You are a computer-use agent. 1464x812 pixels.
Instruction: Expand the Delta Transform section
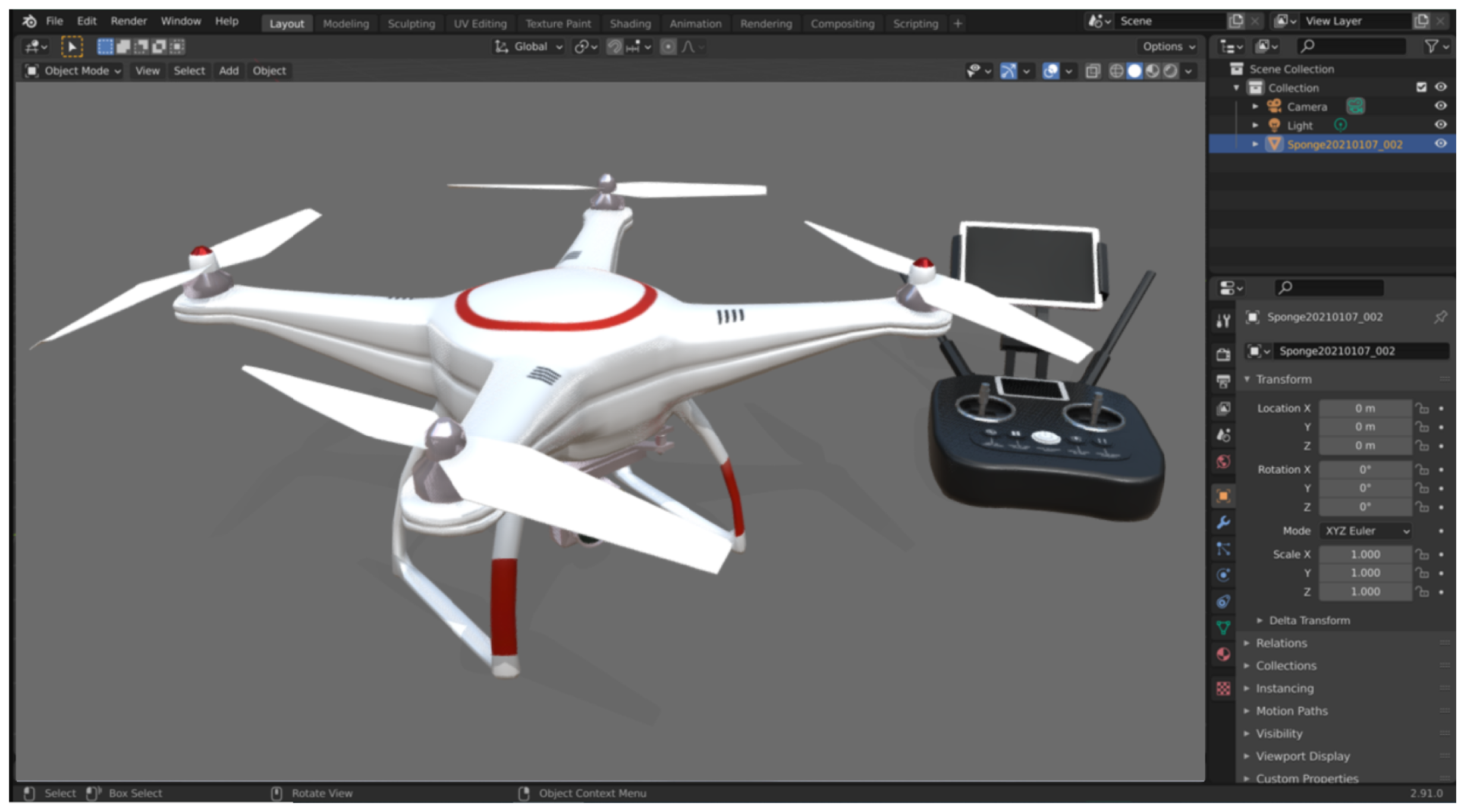click(x=1309, y=620)
